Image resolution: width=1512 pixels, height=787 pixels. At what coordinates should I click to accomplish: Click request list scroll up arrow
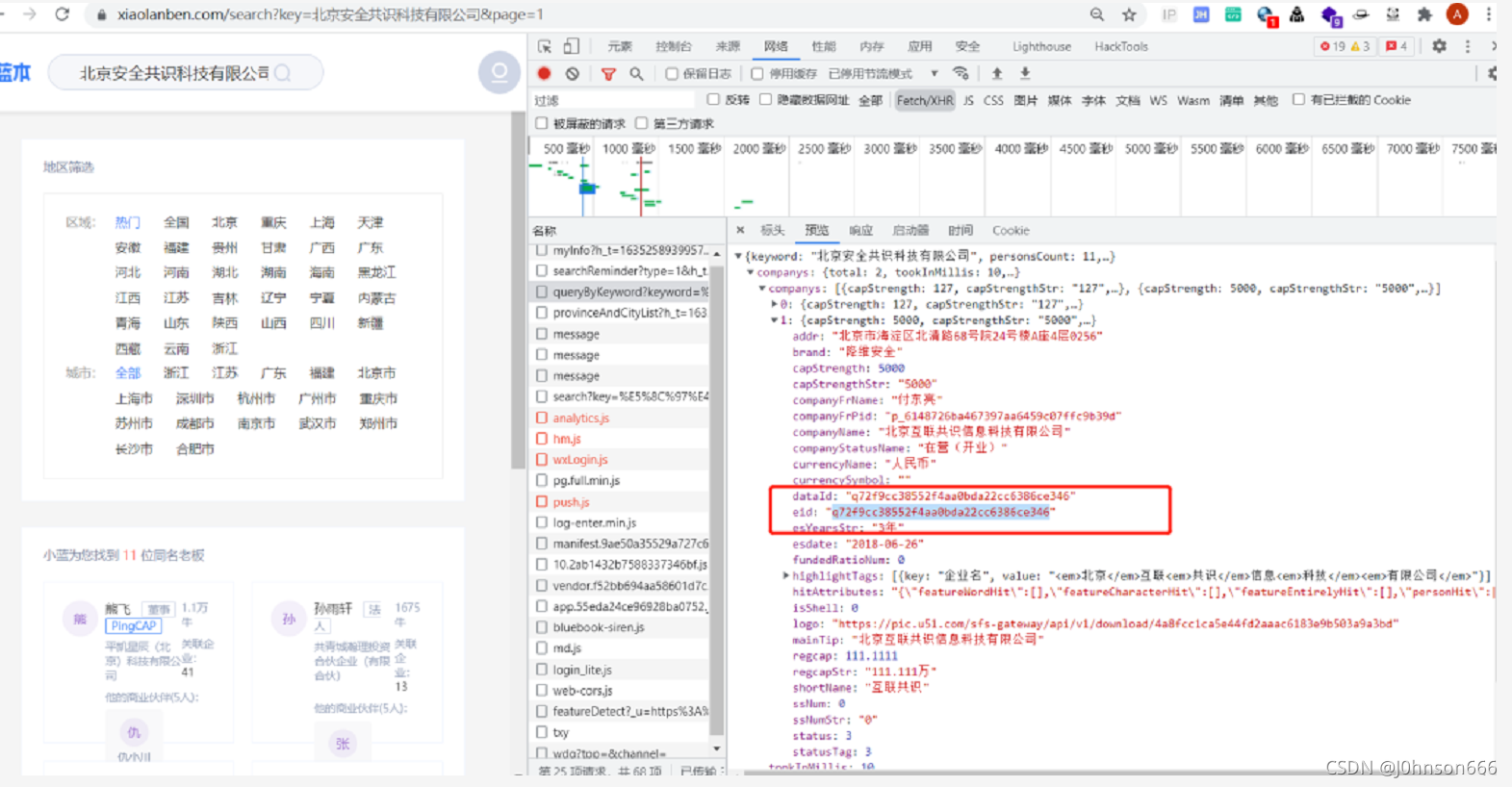pyautogui.click(x=717, y=253)
